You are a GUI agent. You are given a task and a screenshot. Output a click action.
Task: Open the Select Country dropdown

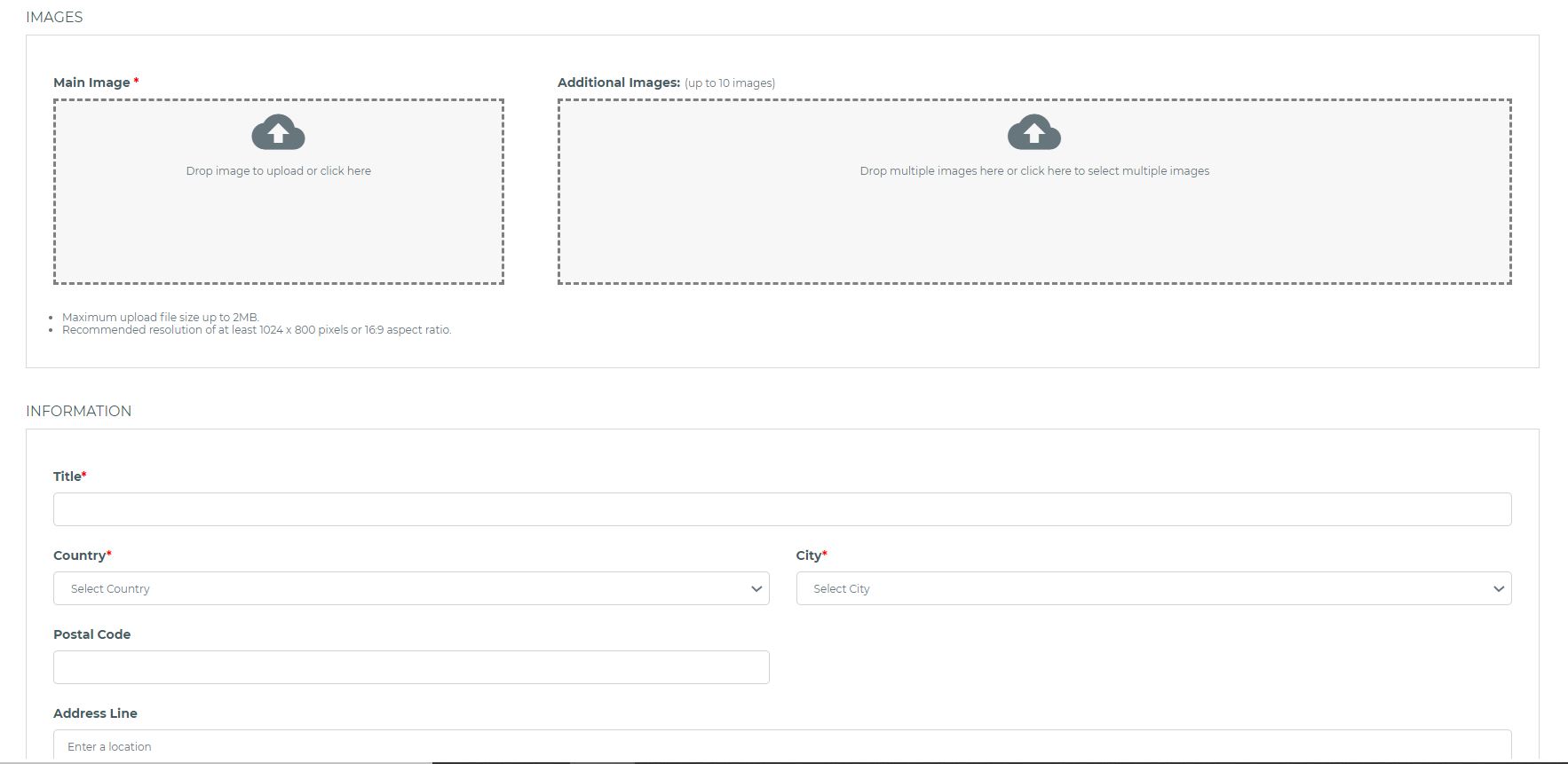click(x=411, y=588)
